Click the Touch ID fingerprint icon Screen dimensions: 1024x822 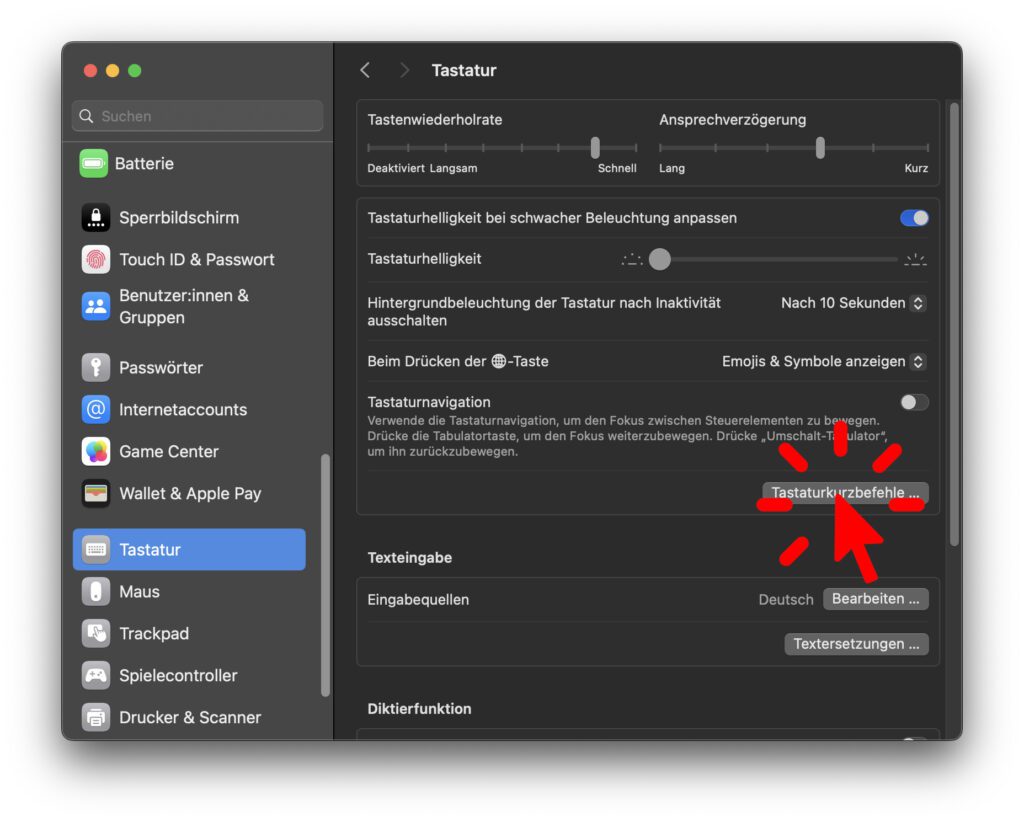pyautogui.click(x=96, y=259)
